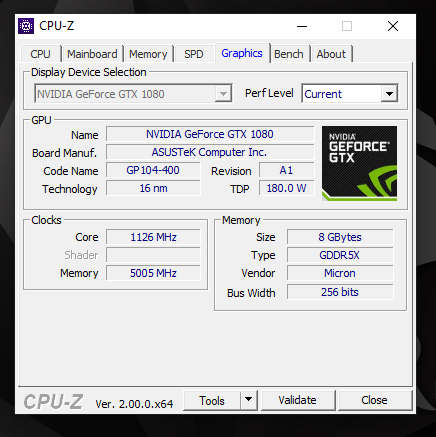Click the Vendor label in Memory group
The width and height of the screenshot is (436, 437).
pos(258,273)
